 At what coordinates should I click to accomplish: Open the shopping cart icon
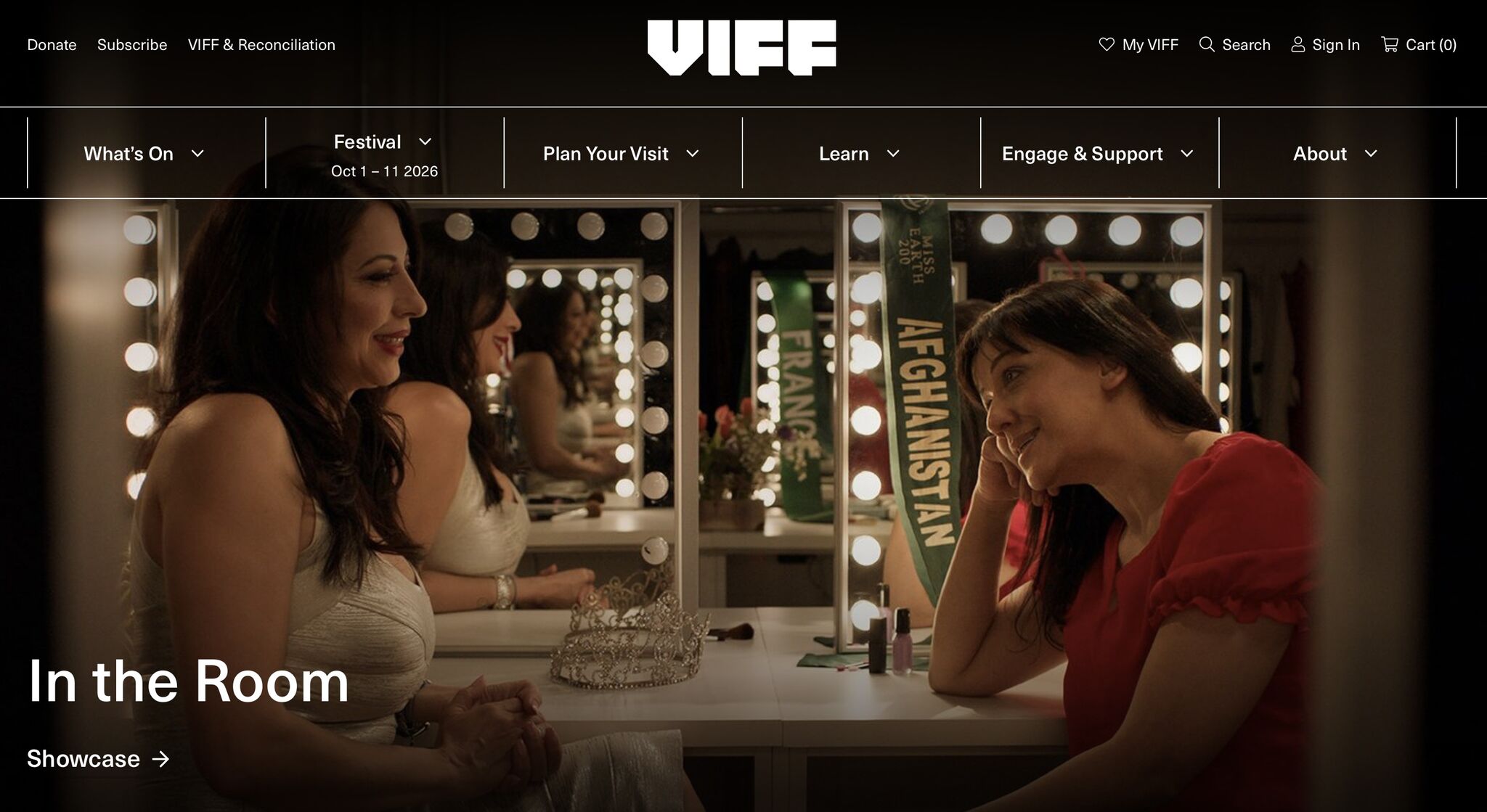click(1389, 44)
